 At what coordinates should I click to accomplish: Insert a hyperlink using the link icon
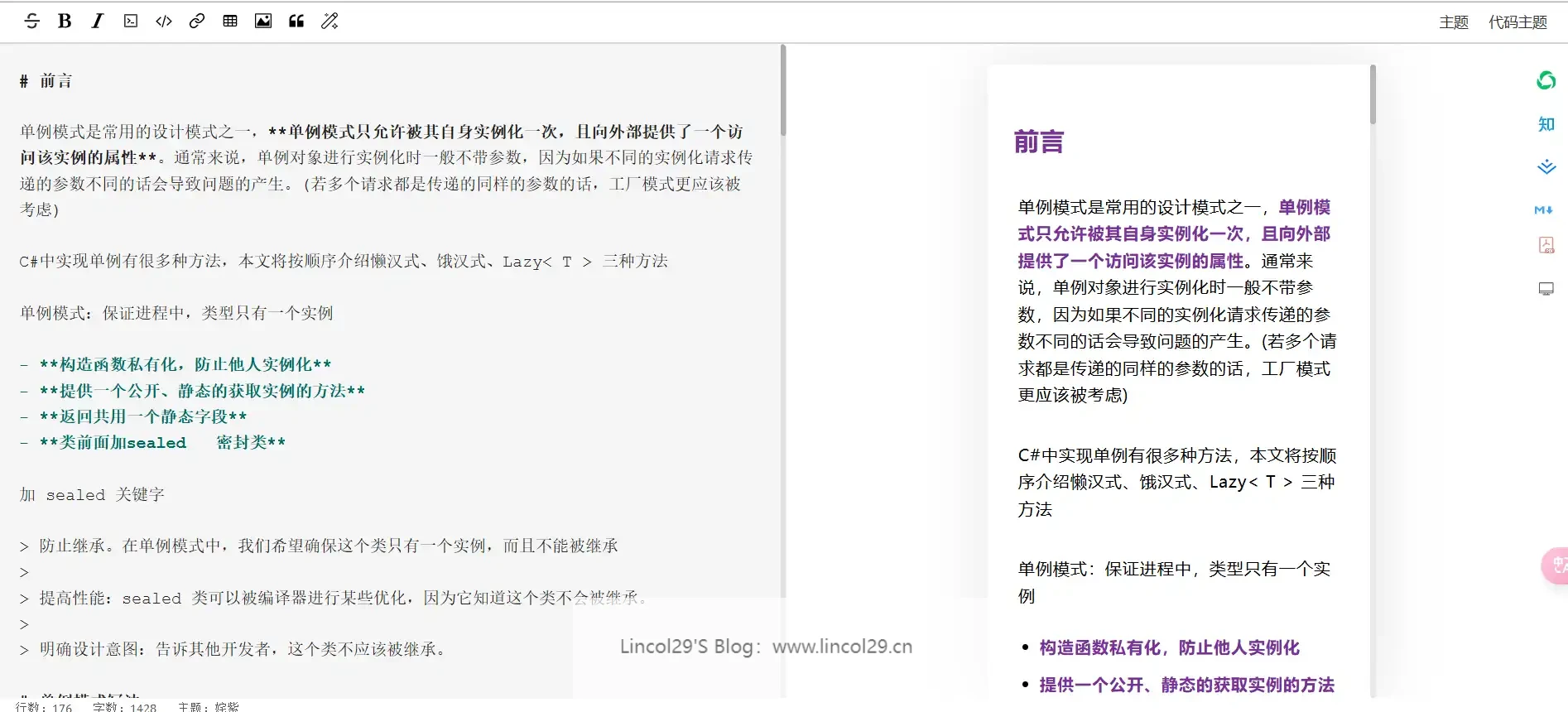[197, 22]
